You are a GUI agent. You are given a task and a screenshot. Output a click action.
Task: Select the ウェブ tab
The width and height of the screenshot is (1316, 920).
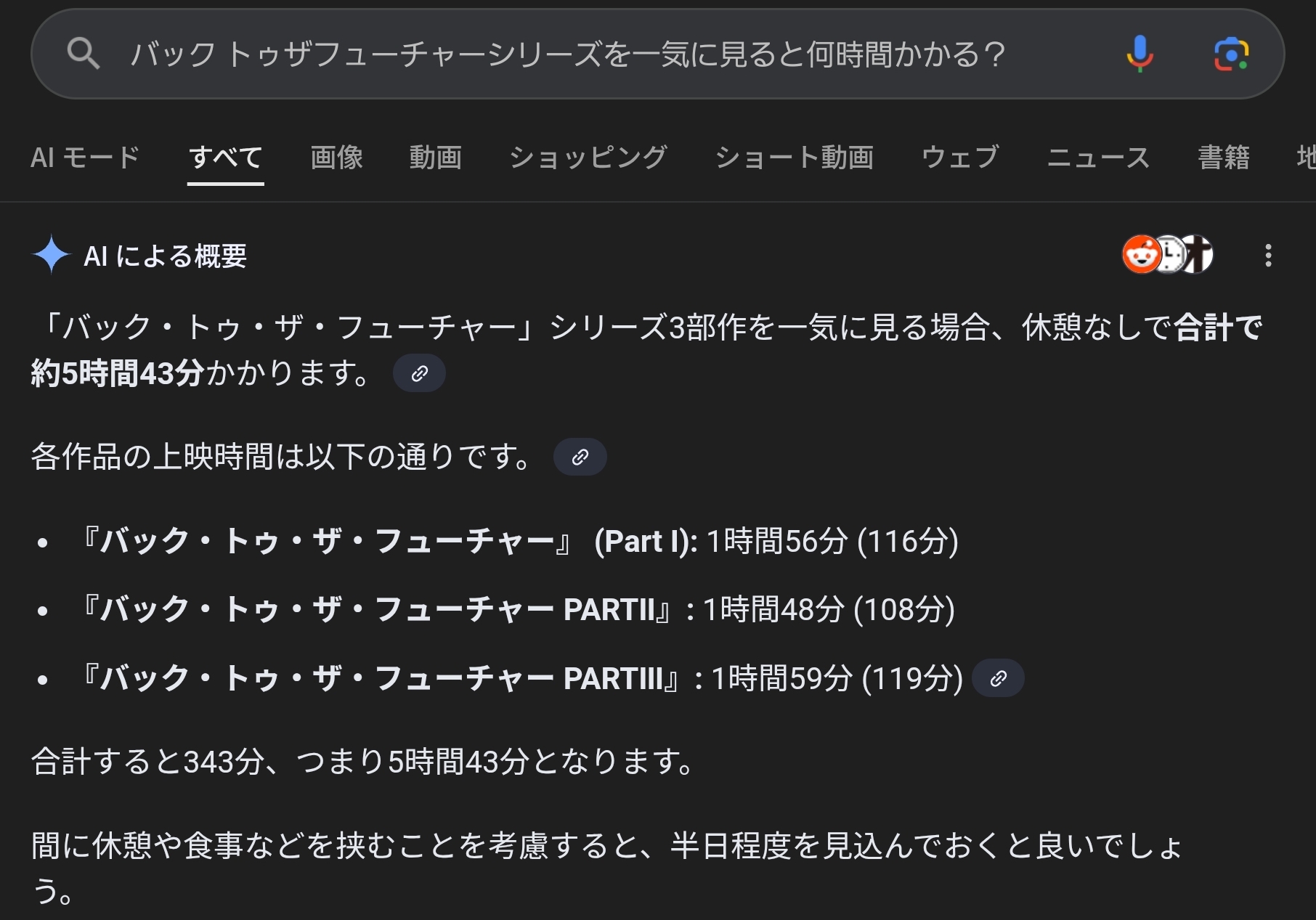coord(960,157)
